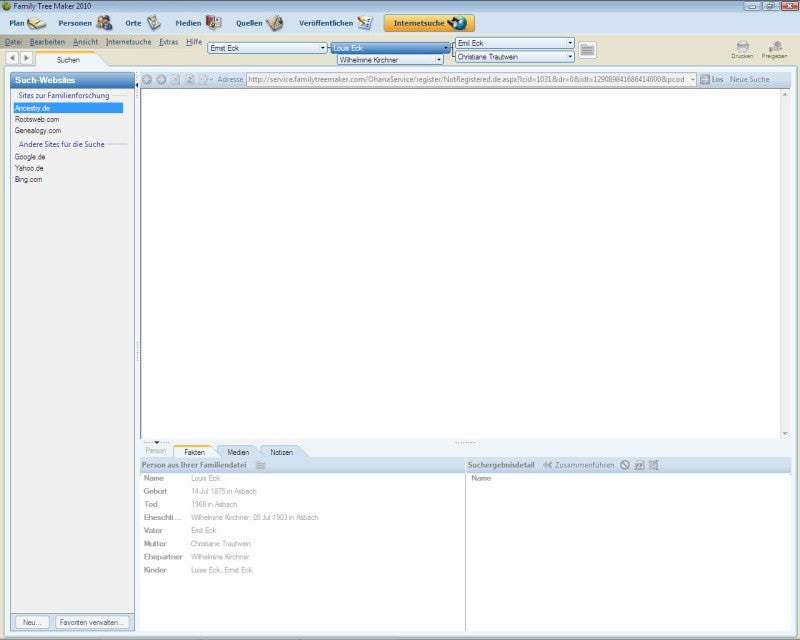Click the browser back arrow icon

[147, 80]
